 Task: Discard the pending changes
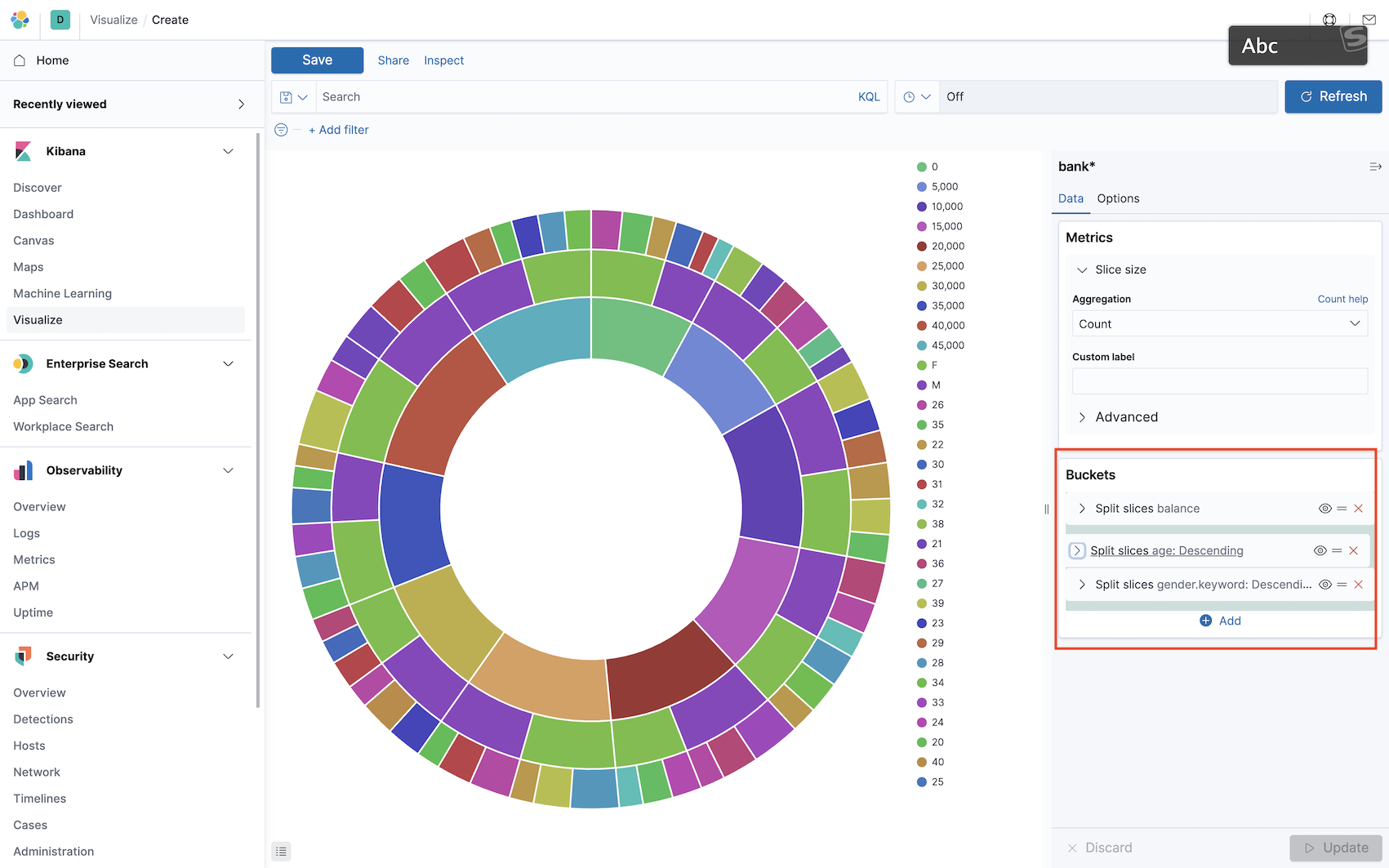pos(1100,848)
